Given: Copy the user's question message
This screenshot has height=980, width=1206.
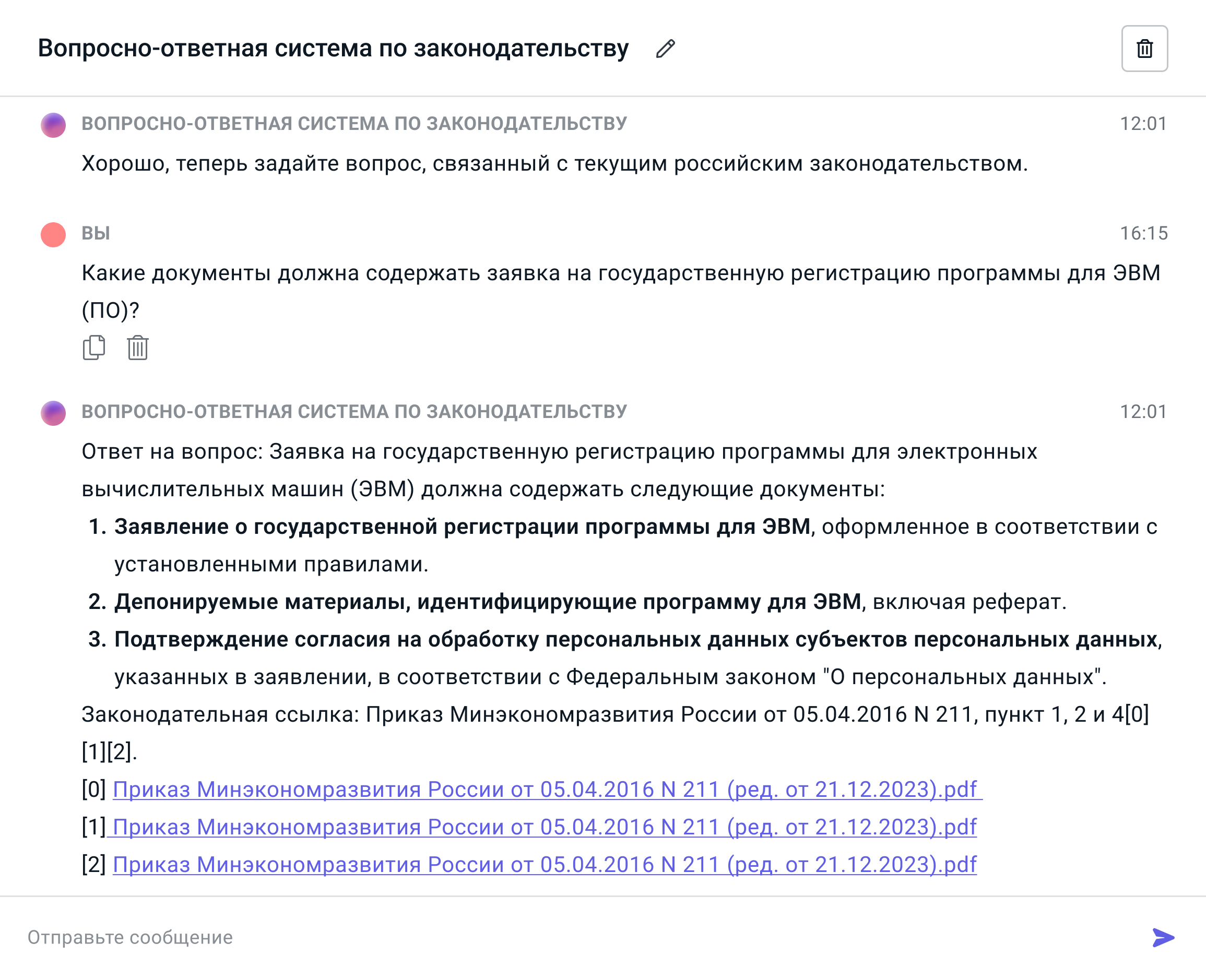Looking at the screenshot, I should 94,347.
